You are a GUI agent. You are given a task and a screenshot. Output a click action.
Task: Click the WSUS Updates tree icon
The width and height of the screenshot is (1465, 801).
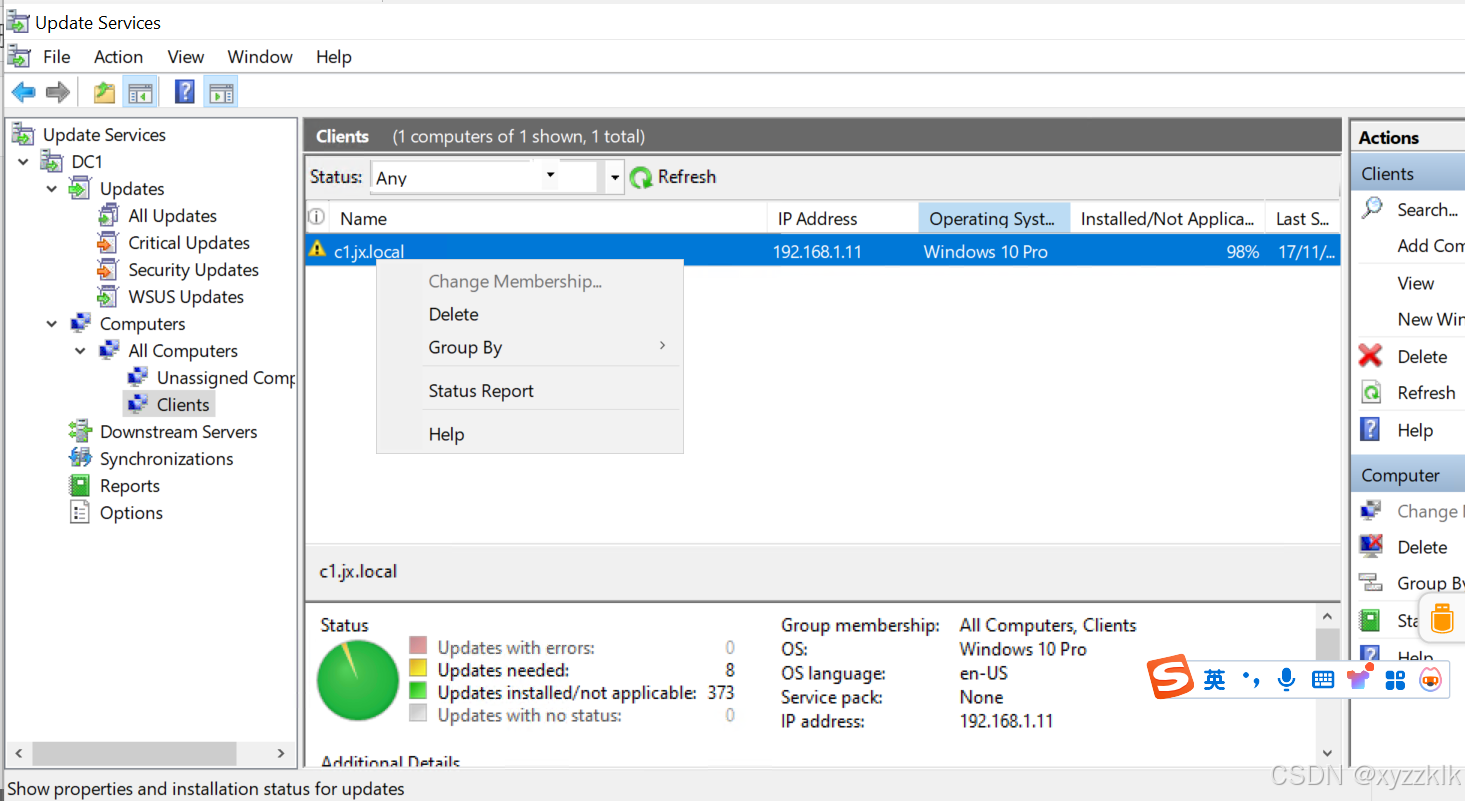point(108,296)
